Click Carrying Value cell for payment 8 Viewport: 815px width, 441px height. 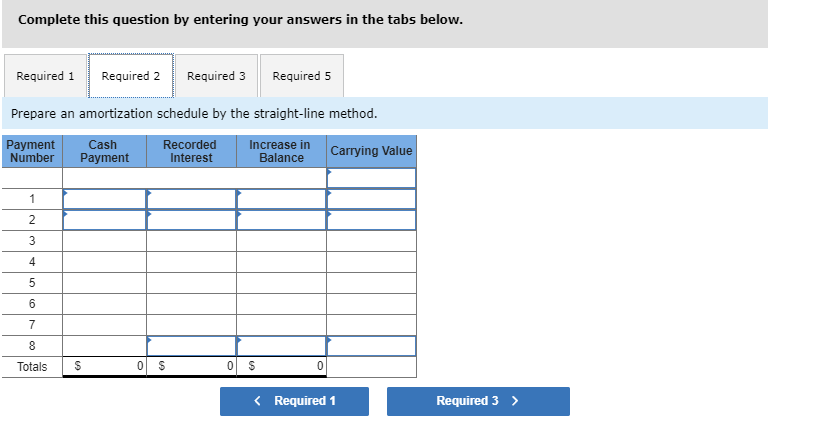click(371, 346)
